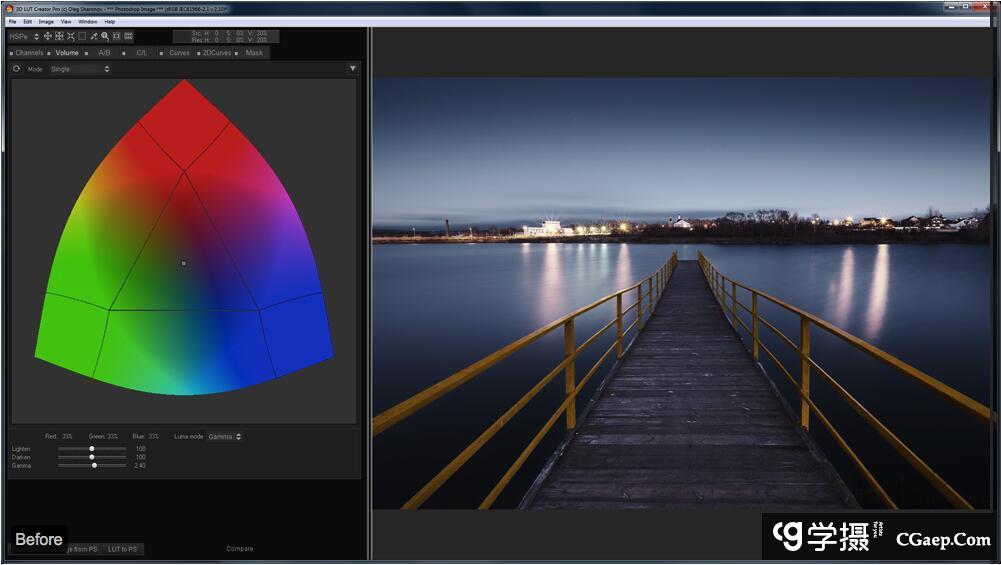Image resolution: width=1001 pixels, height=565 pixels.
Task: Toggle the small square before Mask
Action: tap(236, 53)
